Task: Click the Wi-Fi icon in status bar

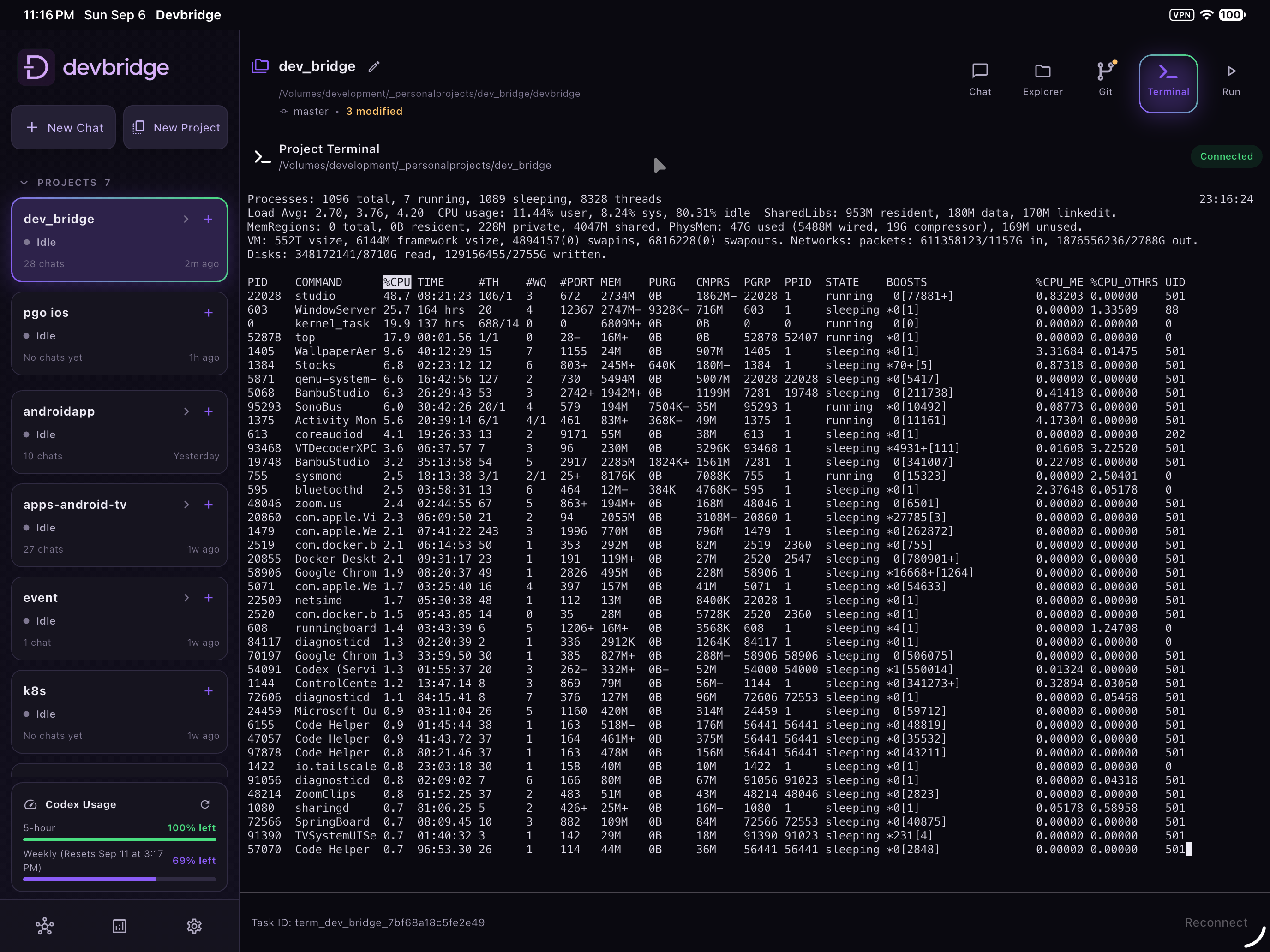Action: coord(1207,15)
